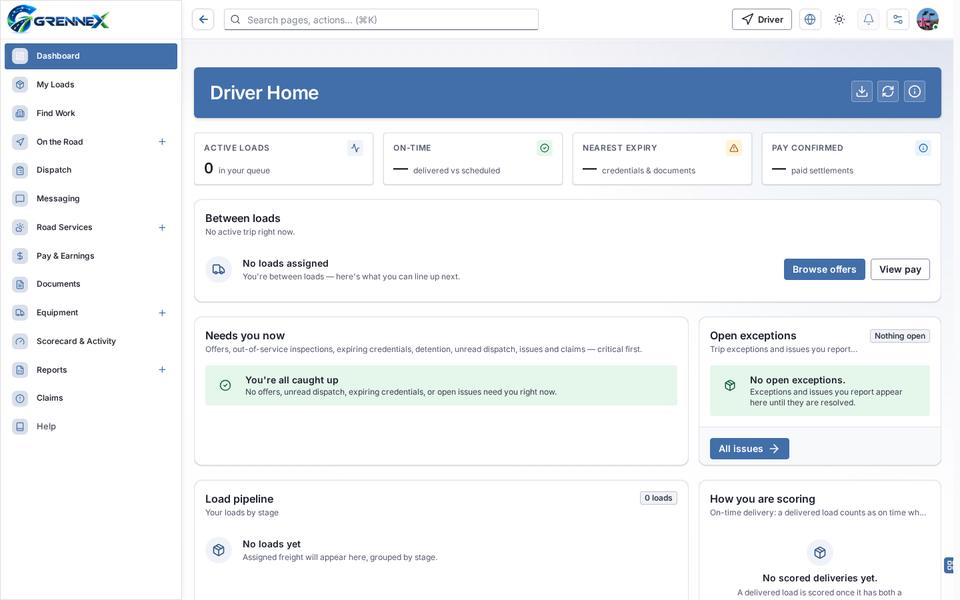Open Scorecard & Activity in the sidebar
The width and height of the screenshot is (960, 600).
tap(91, 341)
